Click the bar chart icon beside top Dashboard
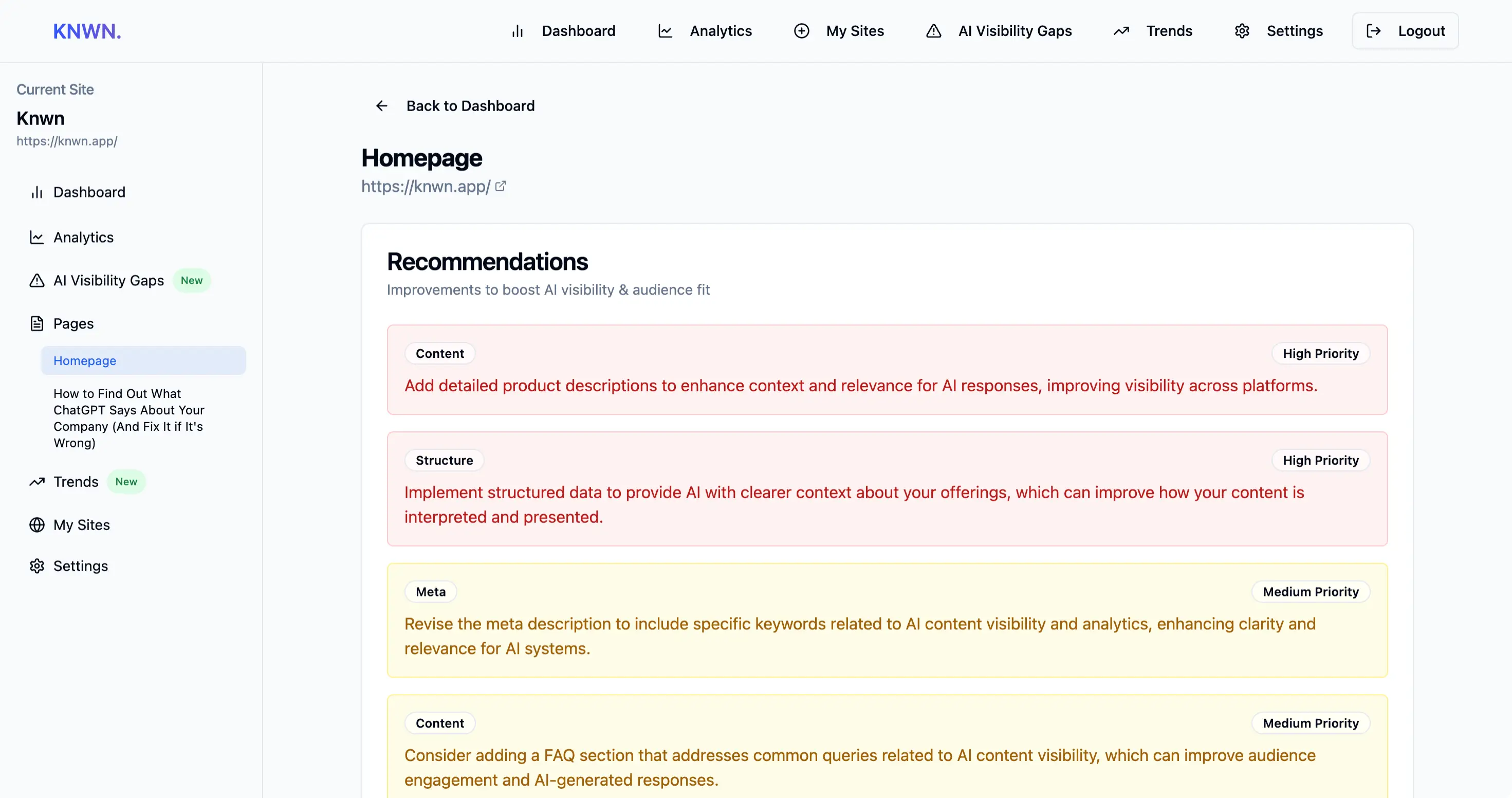The image size is (1512, 798). click(x=517, y=31)
